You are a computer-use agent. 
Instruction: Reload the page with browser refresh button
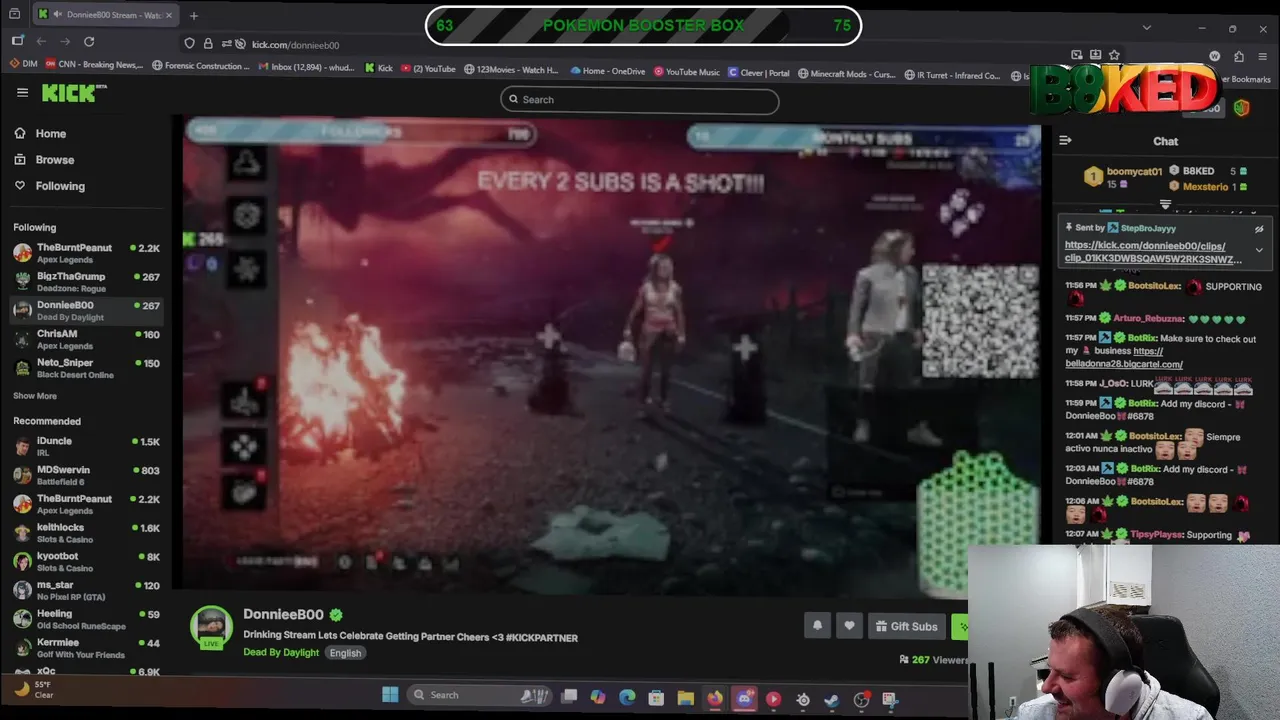coord(89,42)
